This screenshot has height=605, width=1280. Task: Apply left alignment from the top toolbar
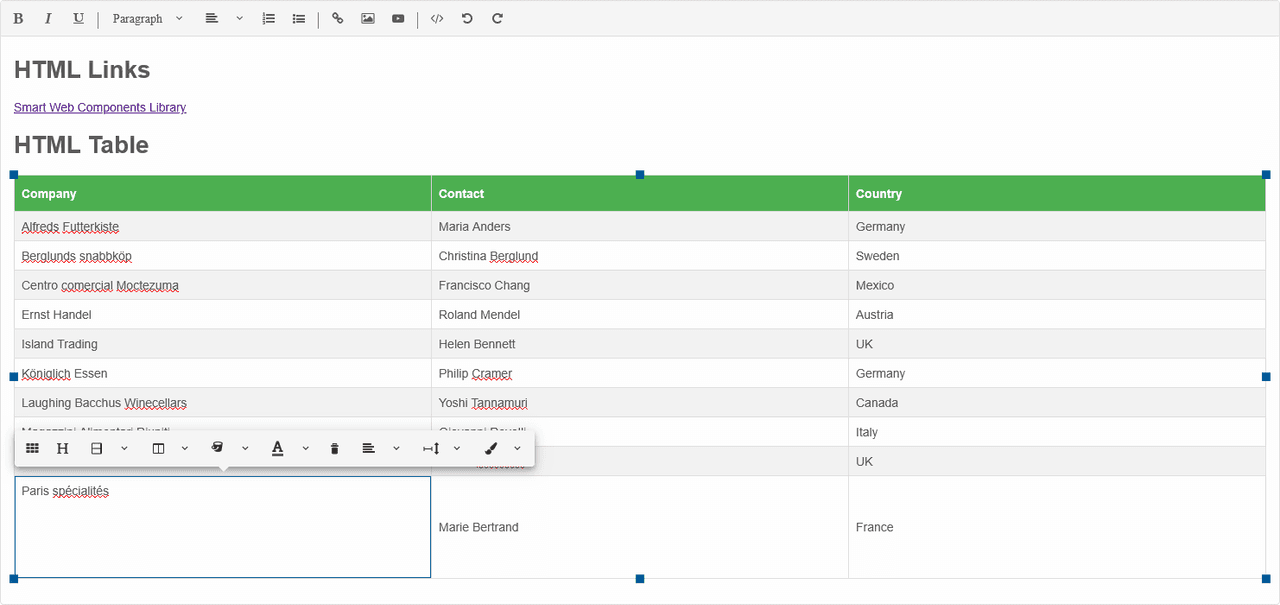[x=211, y=19]
